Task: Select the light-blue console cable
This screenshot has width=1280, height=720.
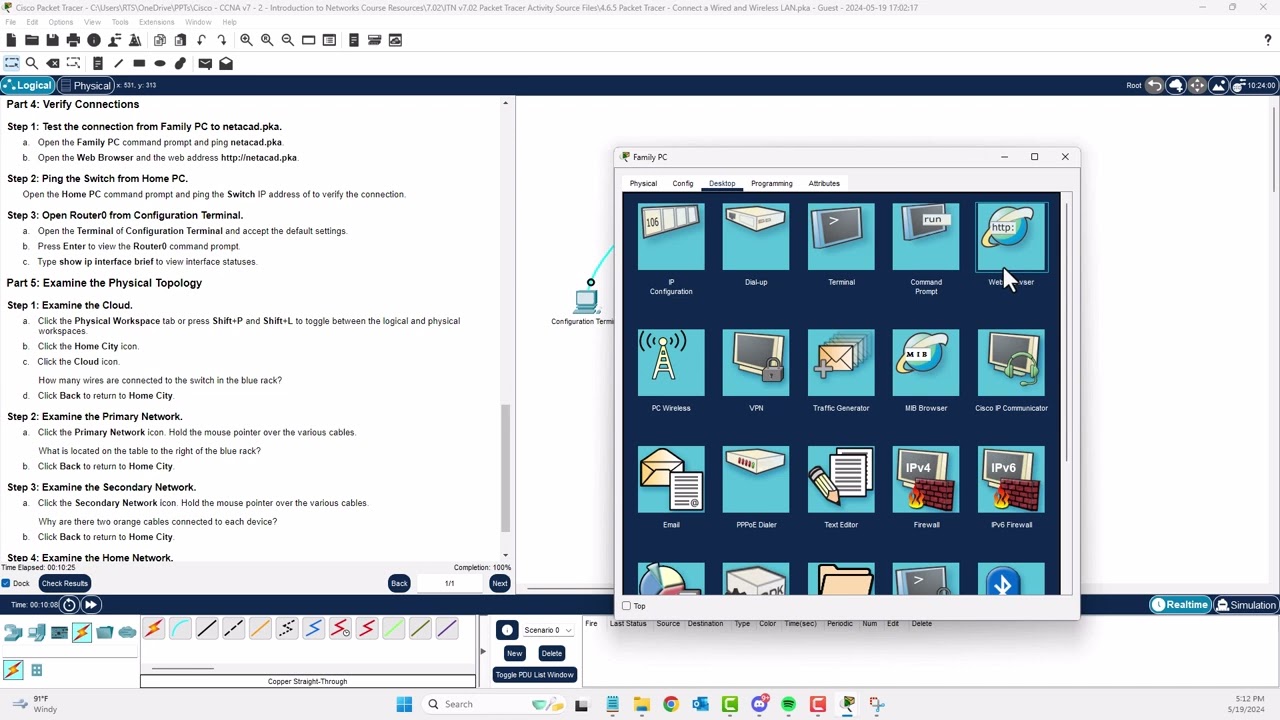Action: [x=180, y=629]
